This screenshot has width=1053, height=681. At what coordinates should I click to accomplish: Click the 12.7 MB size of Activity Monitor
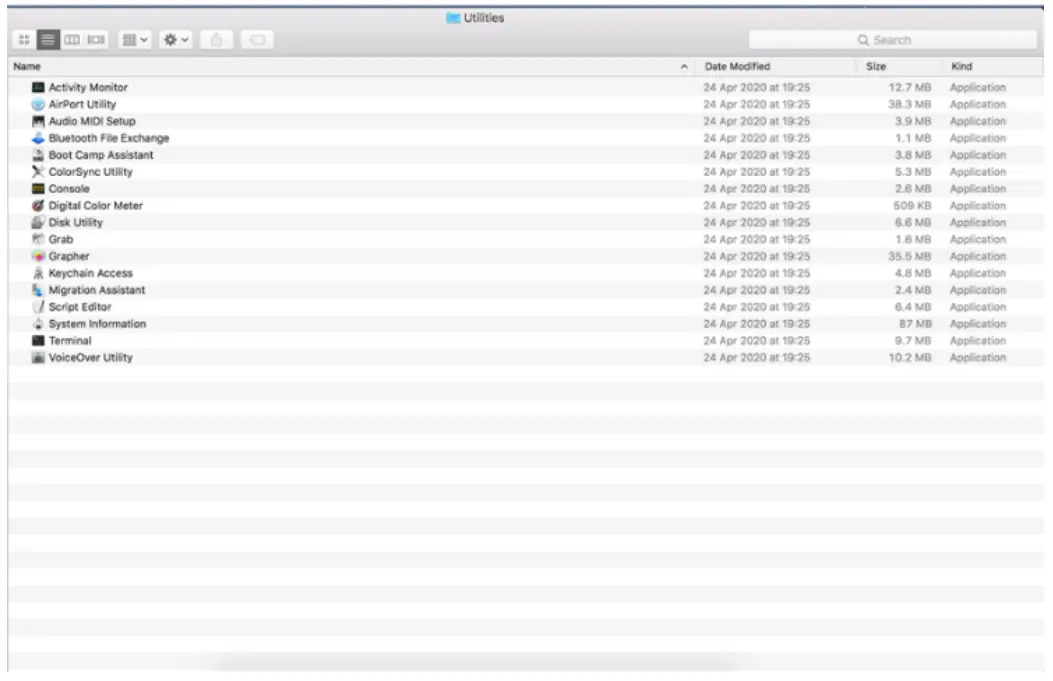coord(910,87)
